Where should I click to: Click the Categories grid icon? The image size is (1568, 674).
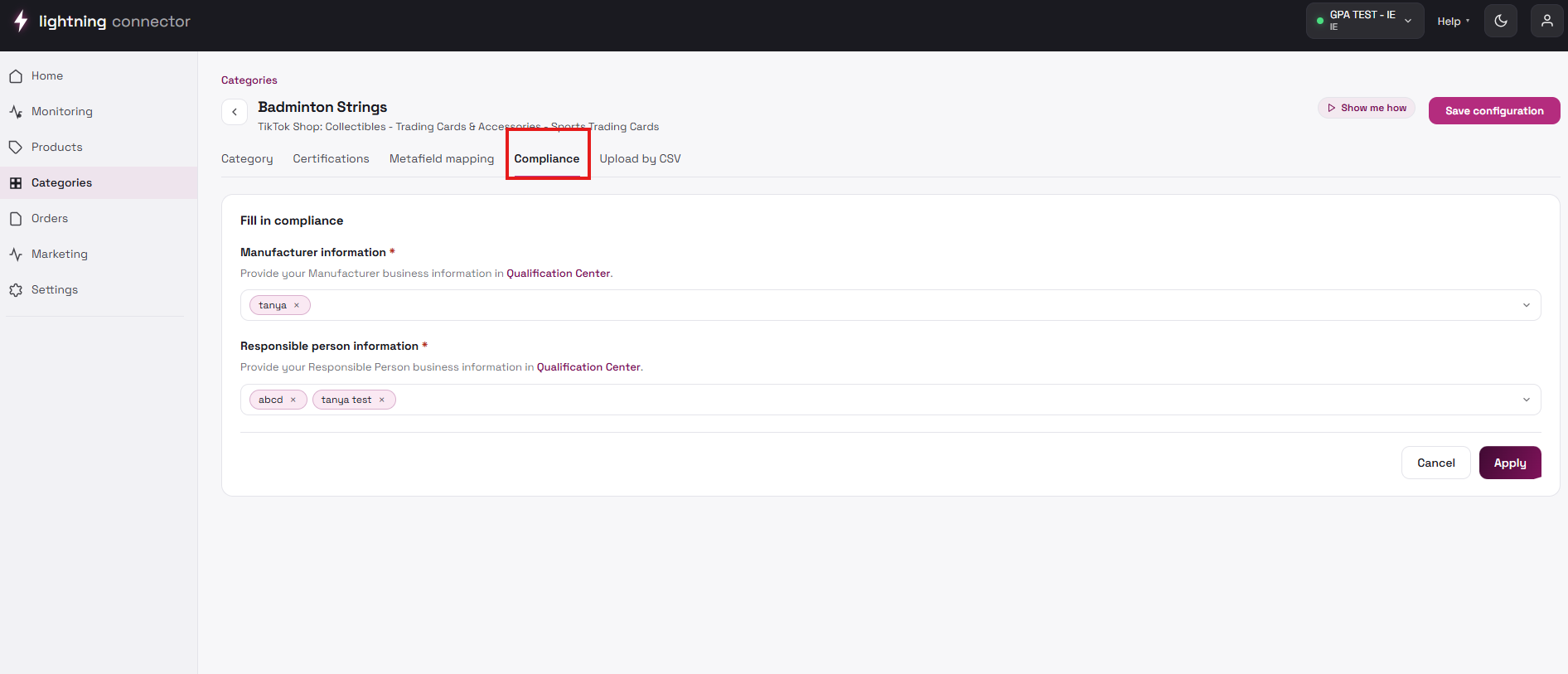16,183
